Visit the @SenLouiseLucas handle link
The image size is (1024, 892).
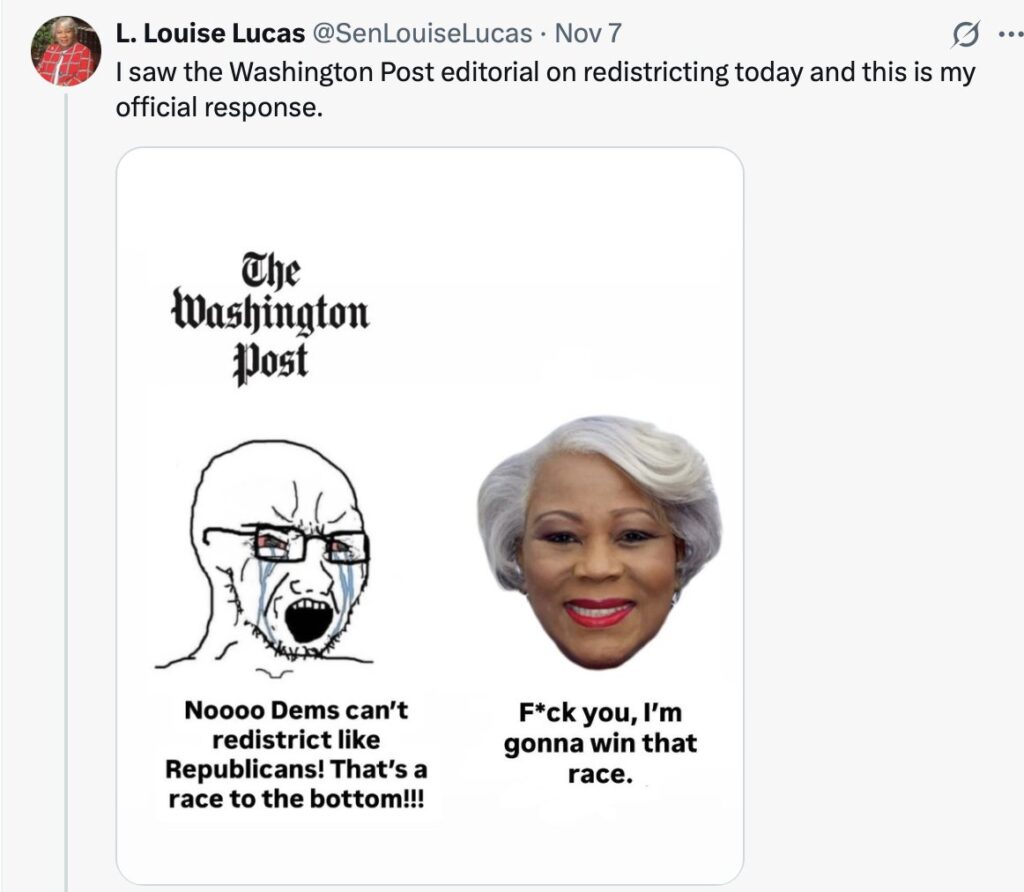423,34
